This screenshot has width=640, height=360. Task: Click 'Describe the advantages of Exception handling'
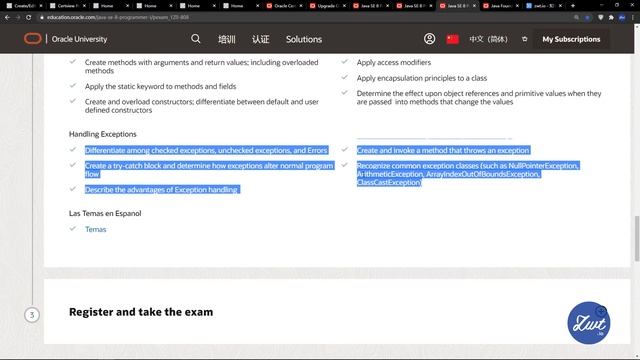click(x=161, y=189)
